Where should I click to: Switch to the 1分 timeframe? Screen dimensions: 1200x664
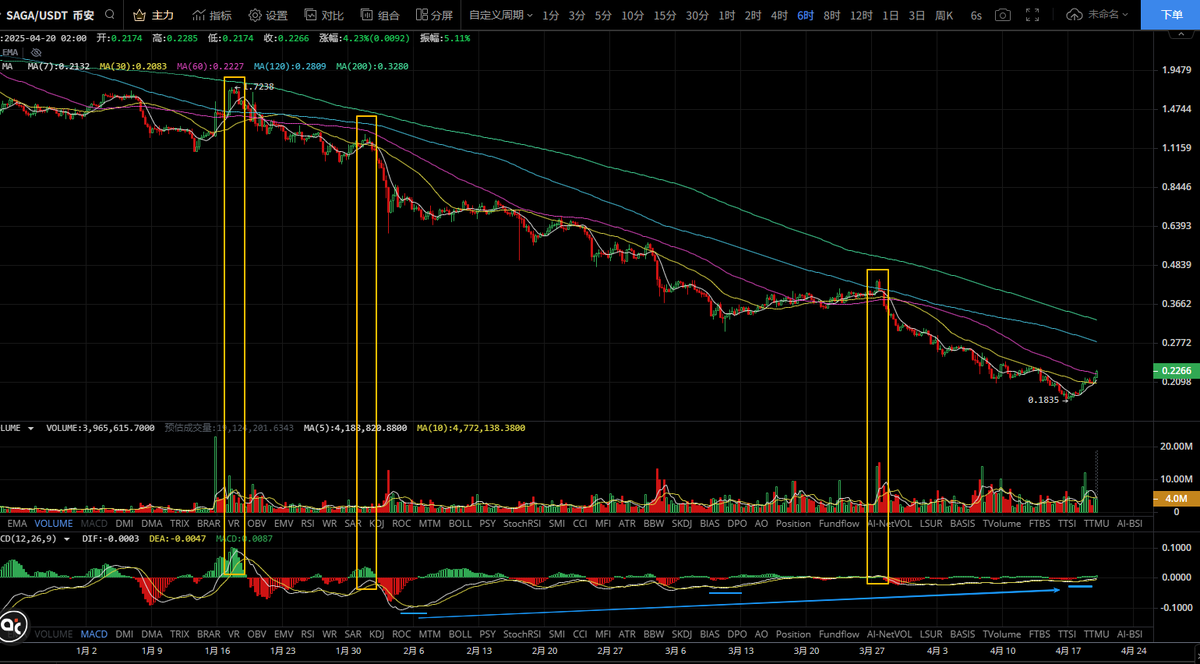tap(551, 15)
